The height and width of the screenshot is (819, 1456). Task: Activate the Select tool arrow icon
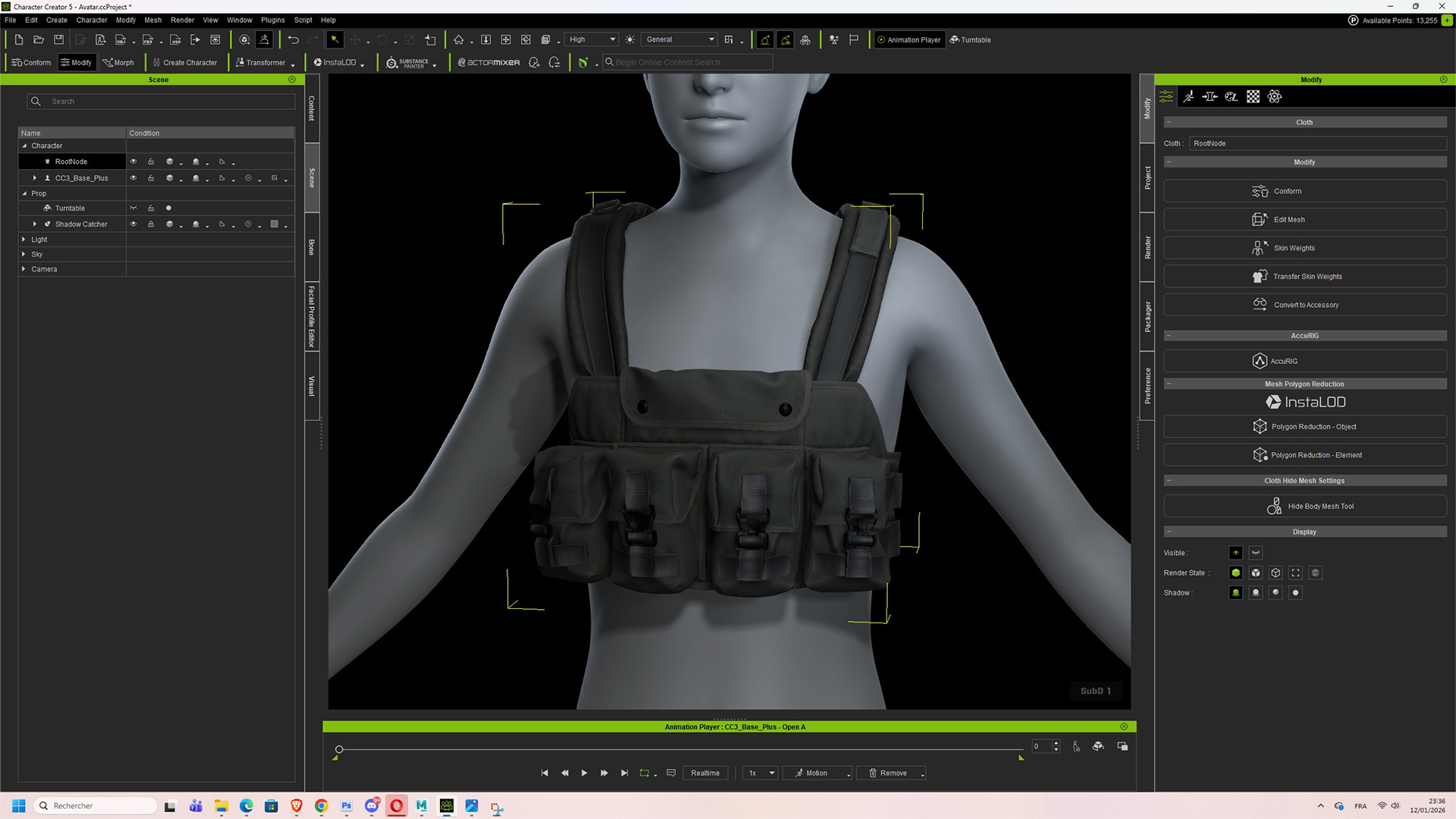tap(334, 39)
